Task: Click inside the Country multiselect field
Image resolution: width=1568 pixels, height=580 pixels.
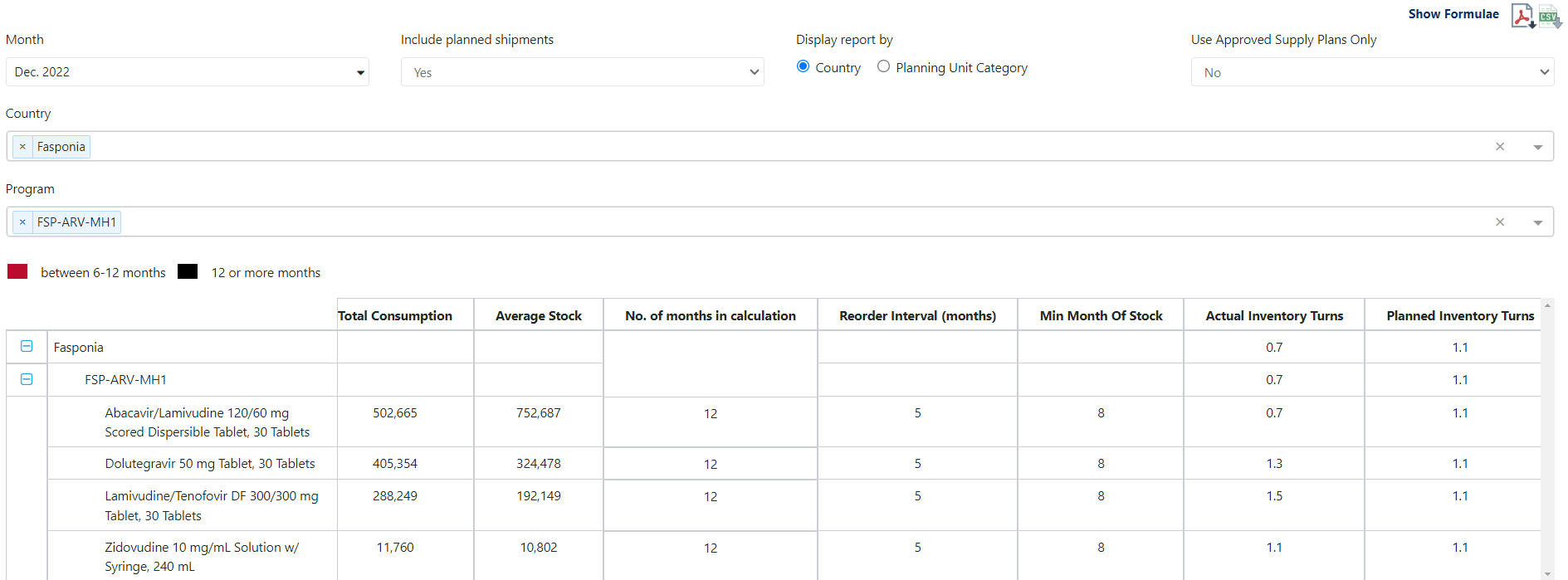Action: (779, 147)
